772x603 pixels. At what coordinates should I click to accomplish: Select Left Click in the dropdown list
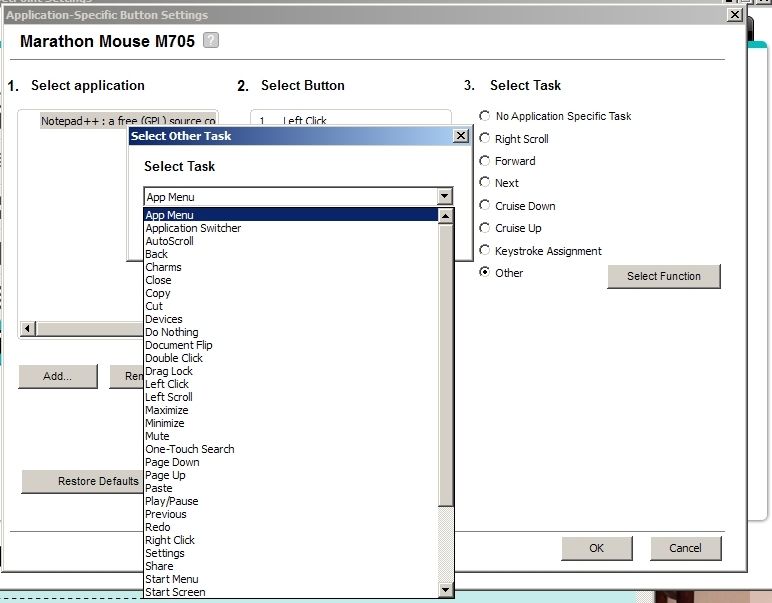point(290,384)
